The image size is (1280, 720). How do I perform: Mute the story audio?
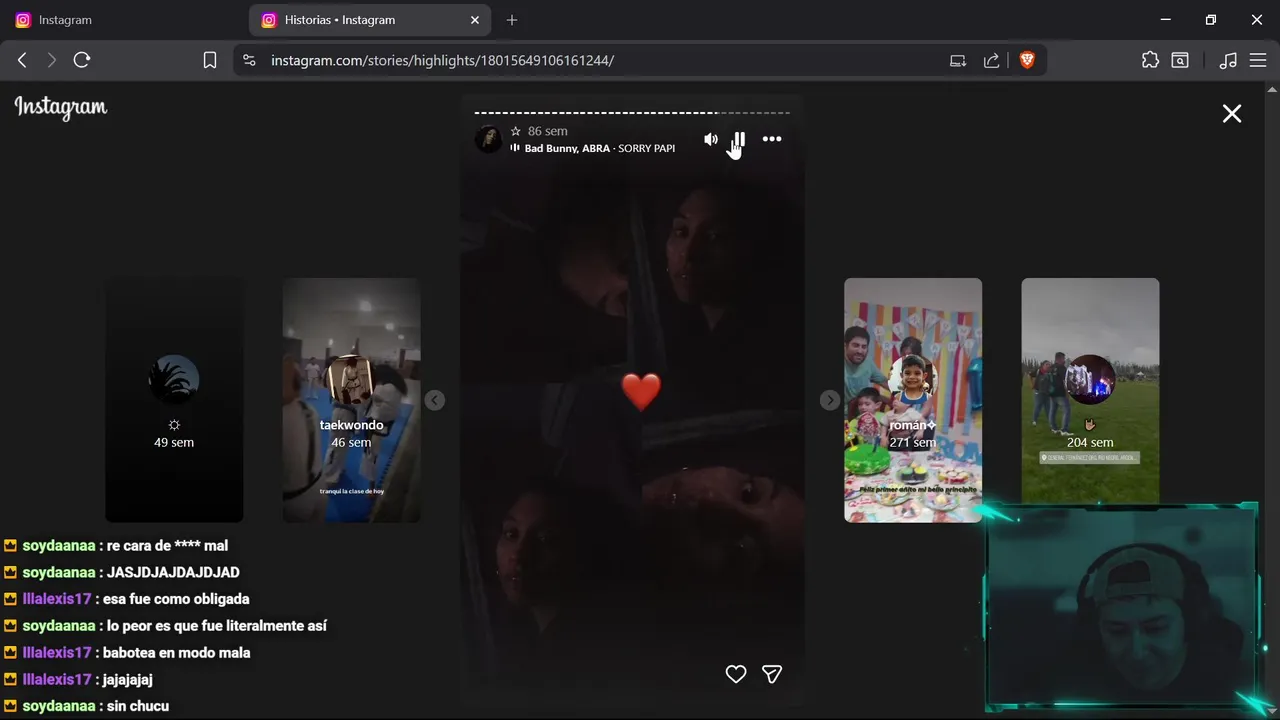click(x=710, y=139)
